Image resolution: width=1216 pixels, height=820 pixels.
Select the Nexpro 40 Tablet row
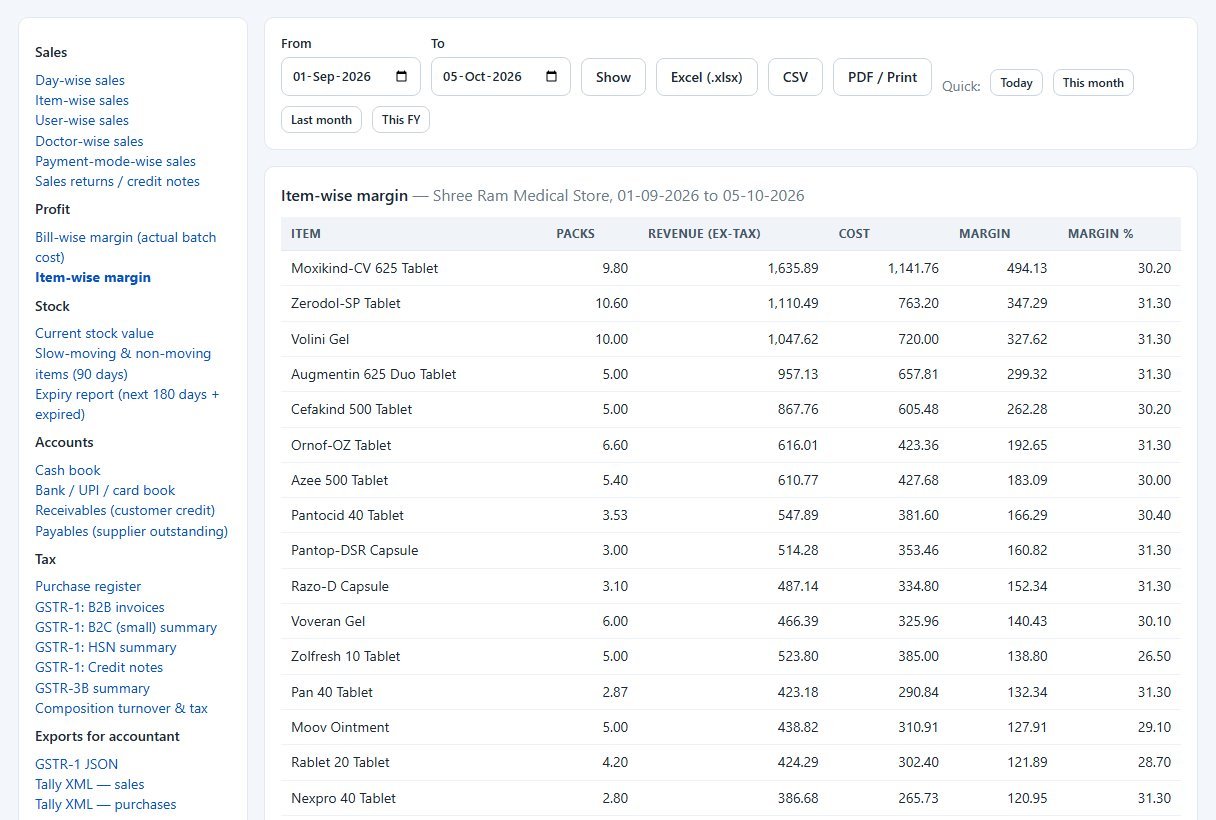[731, 798]
